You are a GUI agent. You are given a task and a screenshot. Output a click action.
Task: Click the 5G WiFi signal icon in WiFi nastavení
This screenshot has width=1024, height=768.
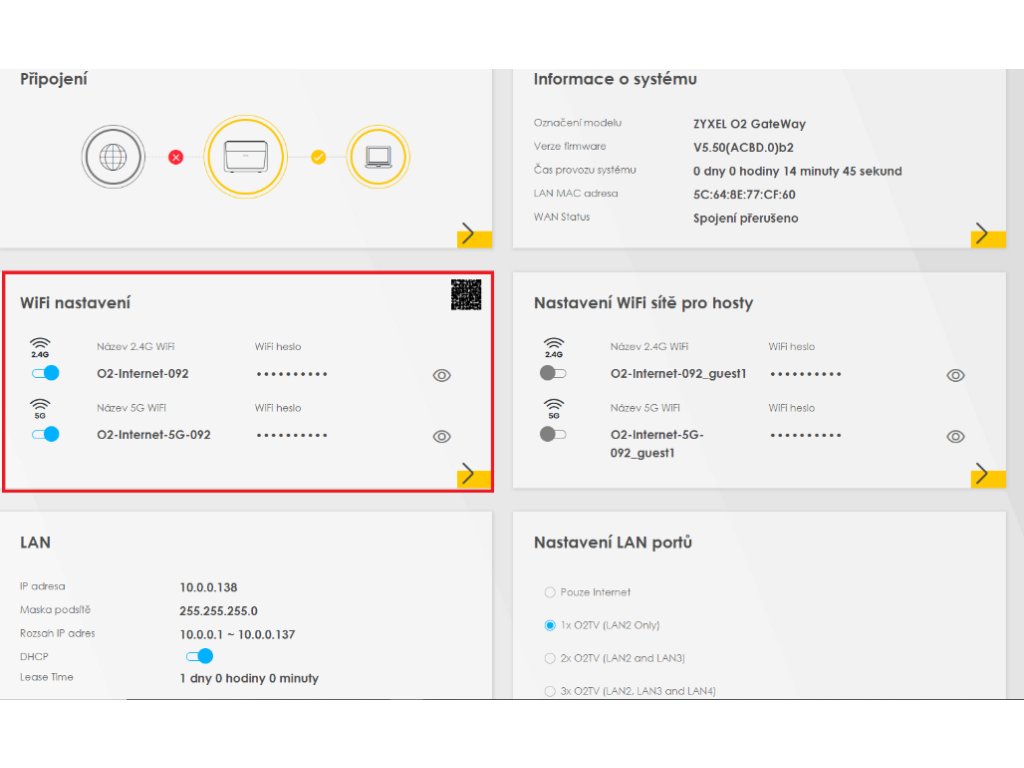(x=40, y=408)
